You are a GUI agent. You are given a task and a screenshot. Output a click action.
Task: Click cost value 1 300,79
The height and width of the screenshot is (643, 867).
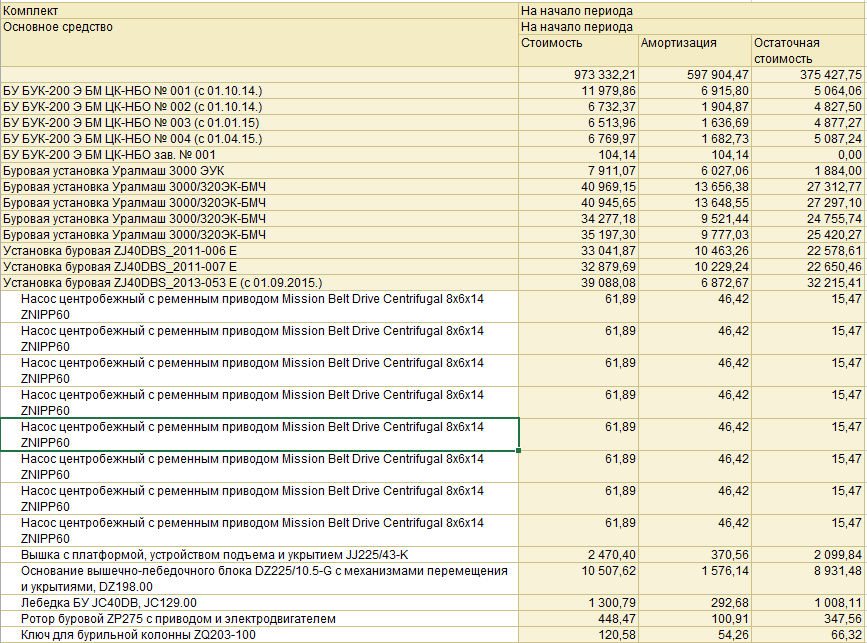point(578,603)
